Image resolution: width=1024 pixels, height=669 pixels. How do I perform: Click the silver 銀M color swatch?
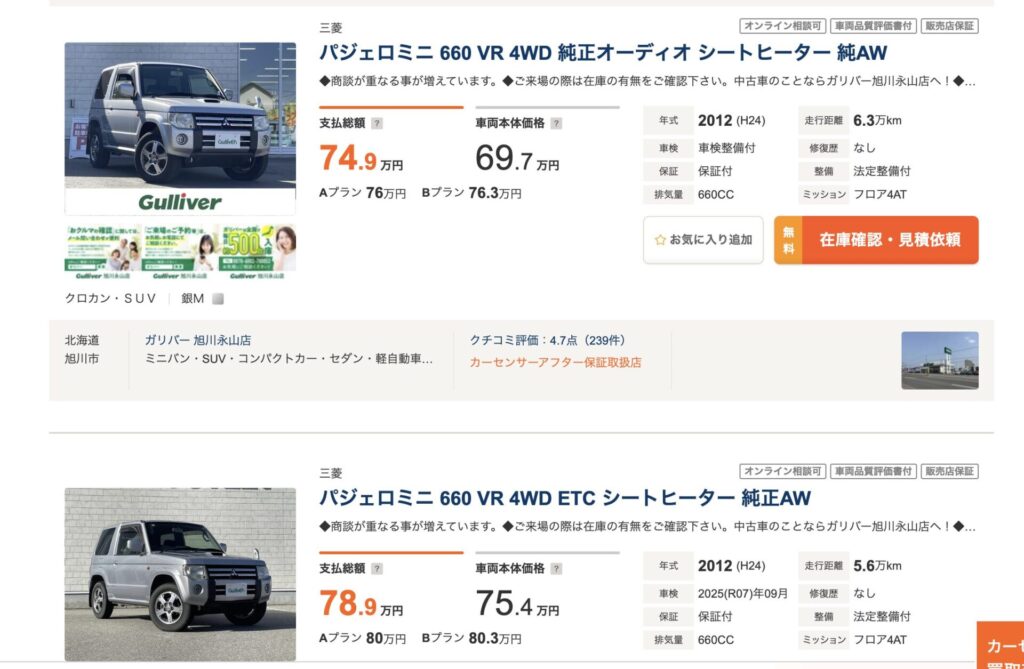[218, 299]
